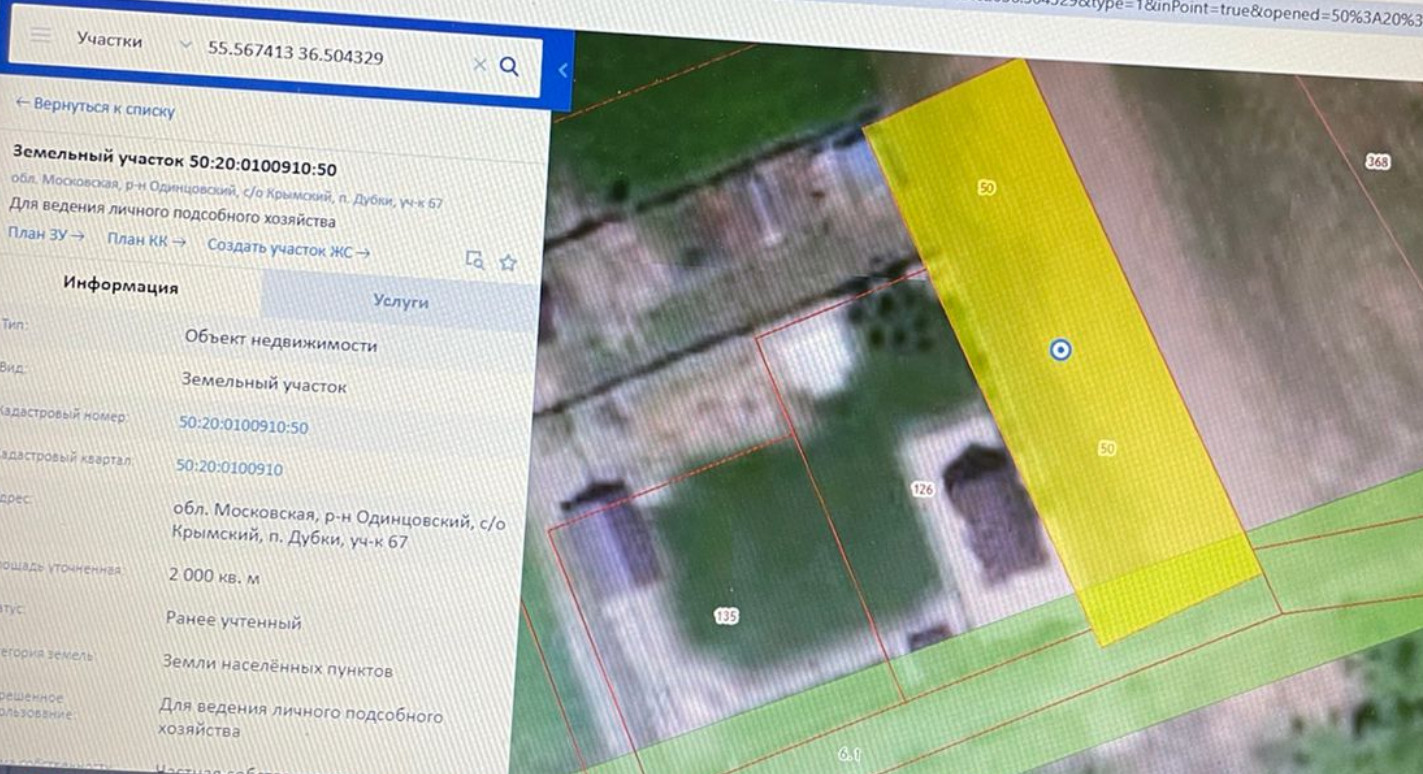Click the blue location marker on the map
This screenshot has width=1423, height=774.
tap(1061, 350)
